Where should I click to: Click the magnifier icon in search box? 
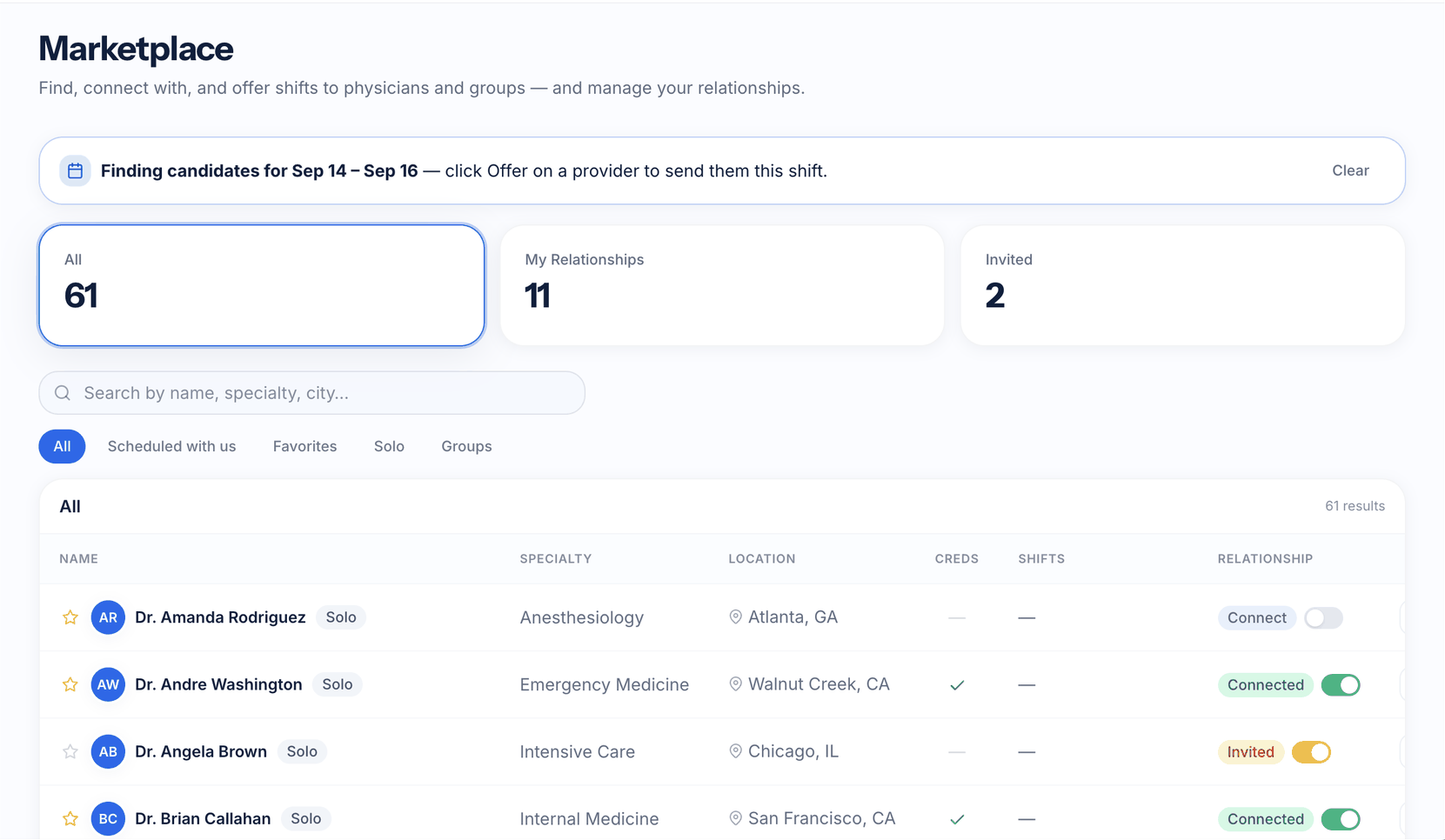point(63,393)
